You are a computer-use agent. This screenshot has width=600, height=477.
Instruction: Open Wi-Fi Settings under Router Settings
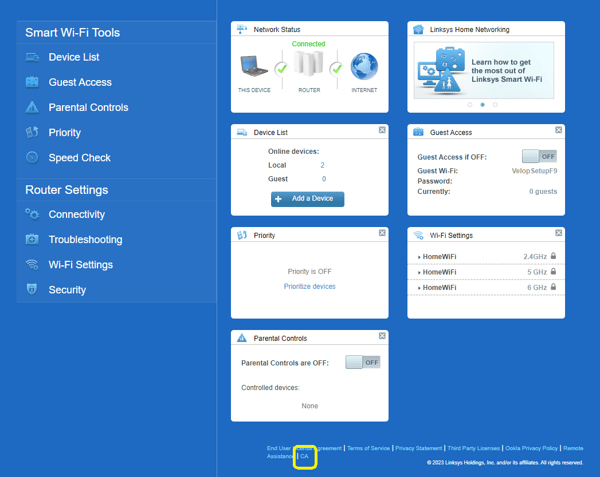point(81,265)
